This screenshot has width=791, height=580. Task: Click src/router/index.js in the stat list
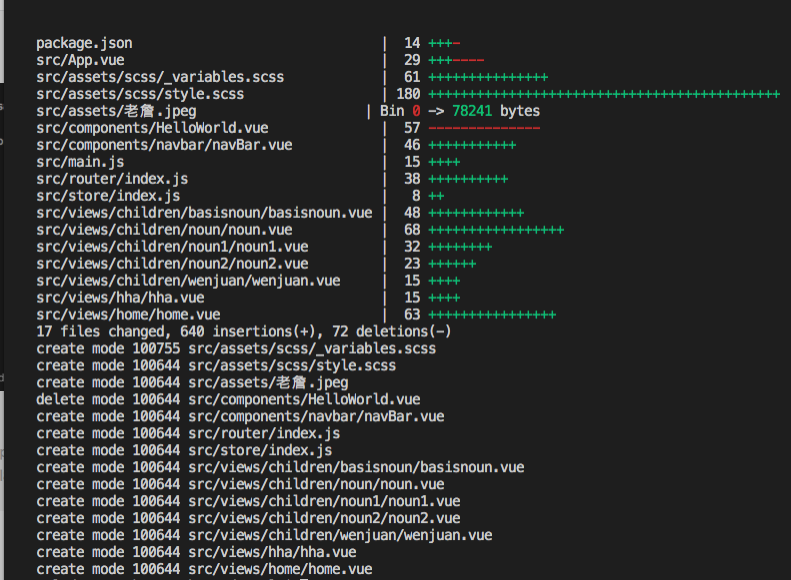tap(112, 179)
